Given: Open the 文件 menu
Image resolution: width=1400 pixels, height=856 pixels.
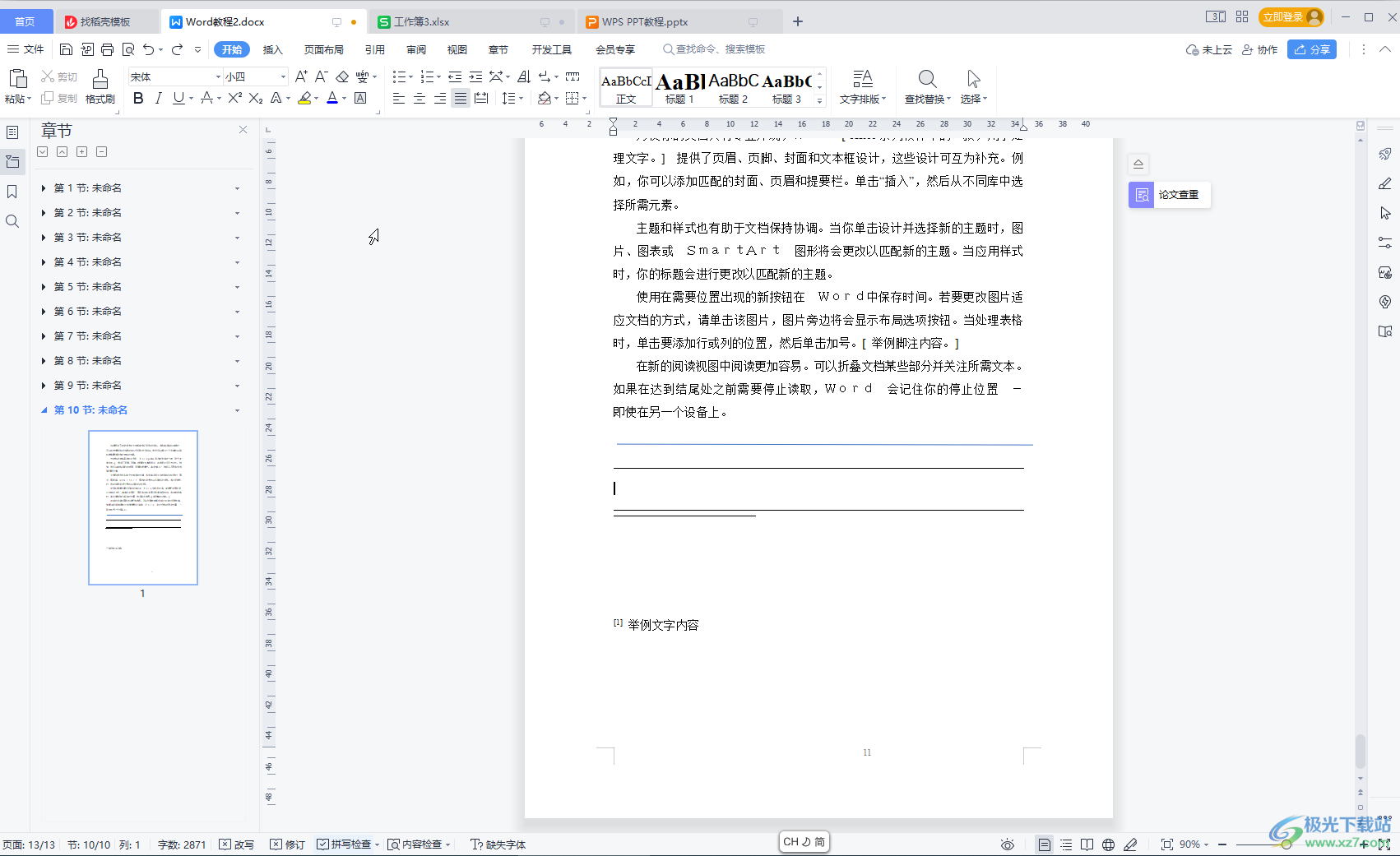Looking at the screenshot, I should tap(25, 49).
